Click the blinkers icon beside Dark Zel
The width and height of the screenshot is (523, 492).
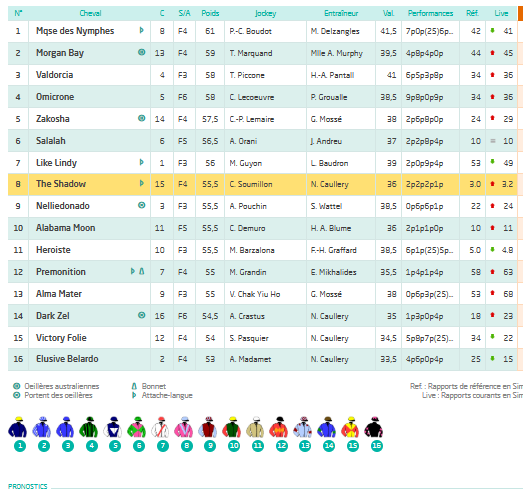pos(142,315)
